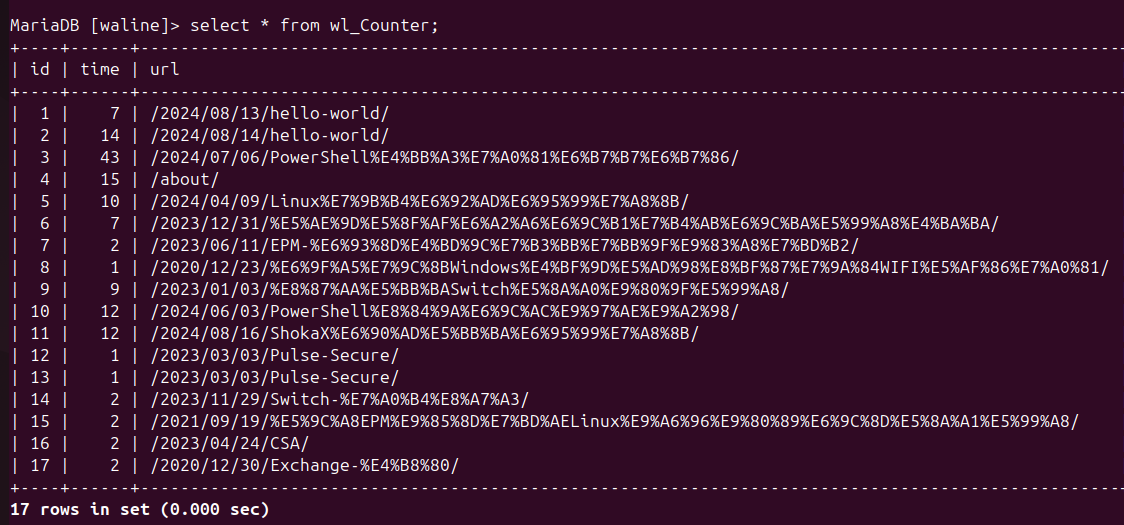This screenshot has width=1124, height=525.
Task: Click the /2023/04/24/CSA/ URL
Action: [229, 443]
